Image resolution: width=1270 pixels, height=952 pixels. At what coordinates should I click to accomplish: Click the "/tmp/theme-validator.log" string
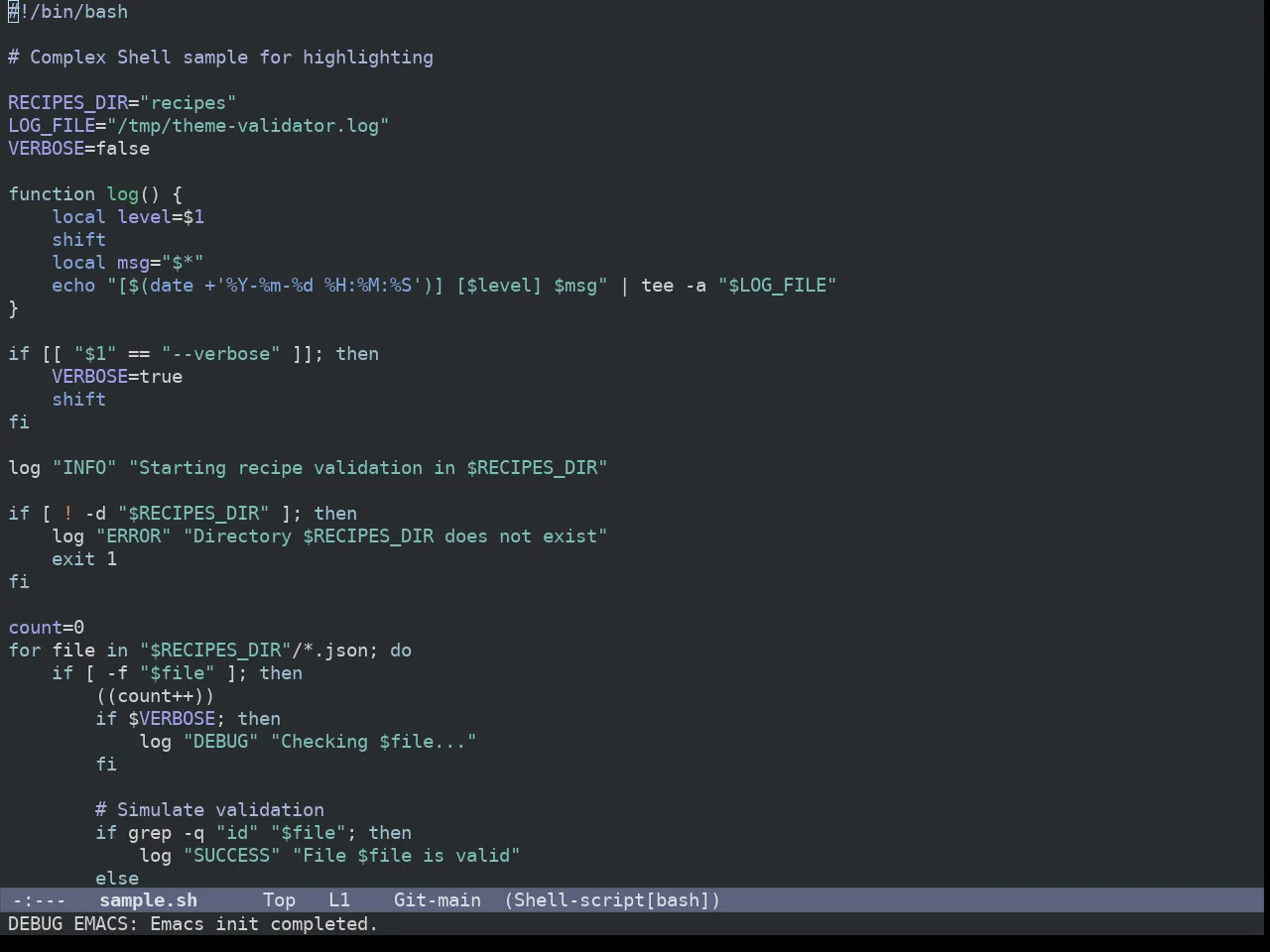[x=248, y=126]
